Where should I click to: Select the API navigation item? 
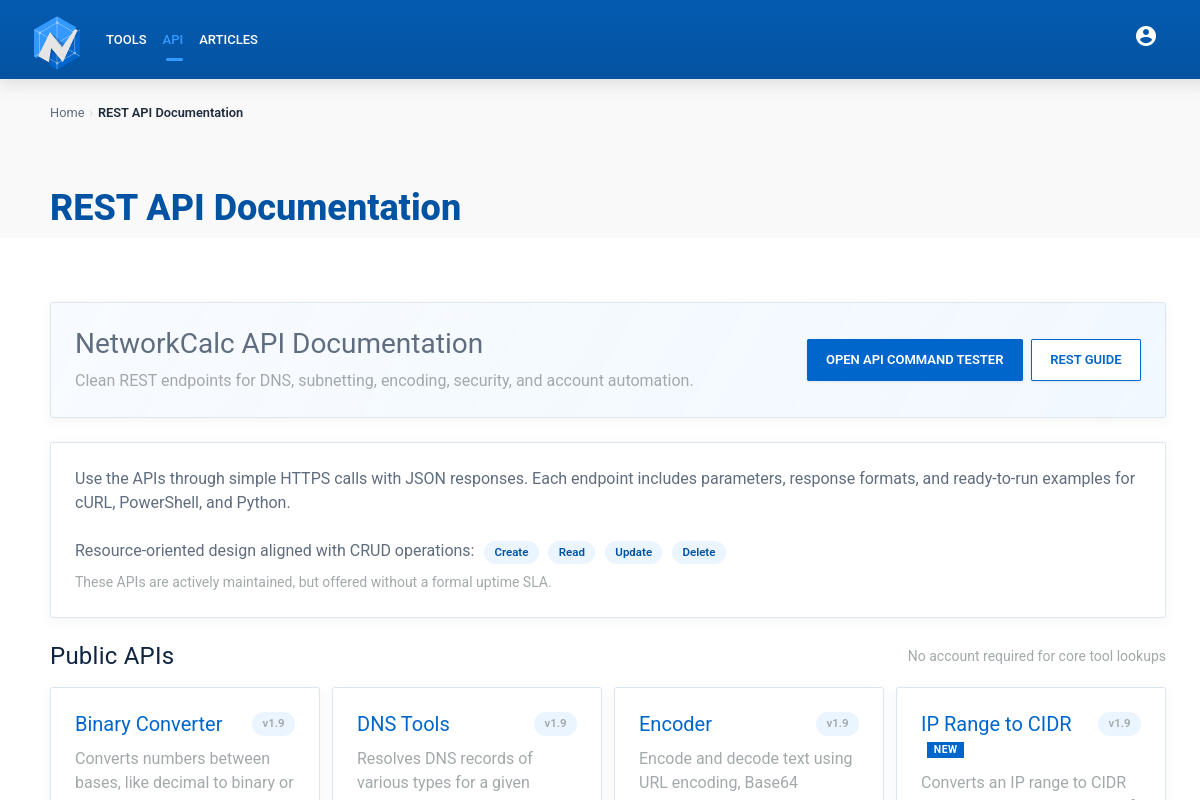173,40
